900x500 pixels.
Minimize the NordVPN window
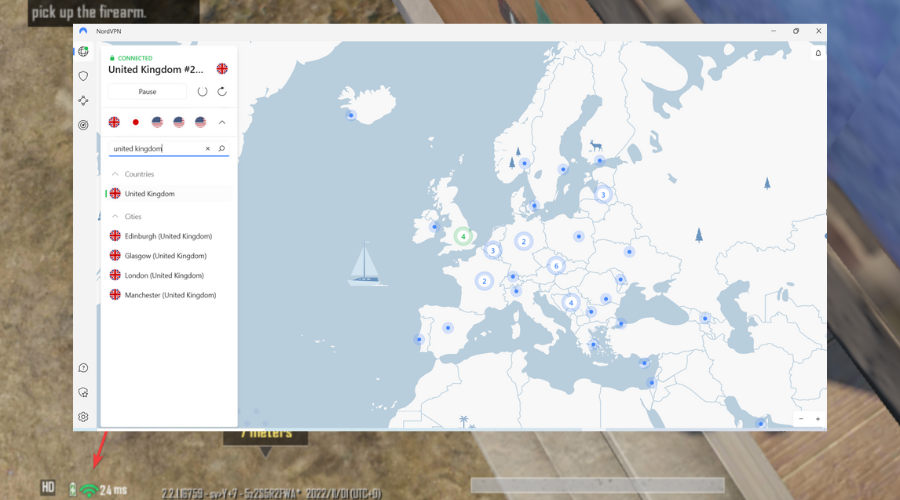click(774, 31)
